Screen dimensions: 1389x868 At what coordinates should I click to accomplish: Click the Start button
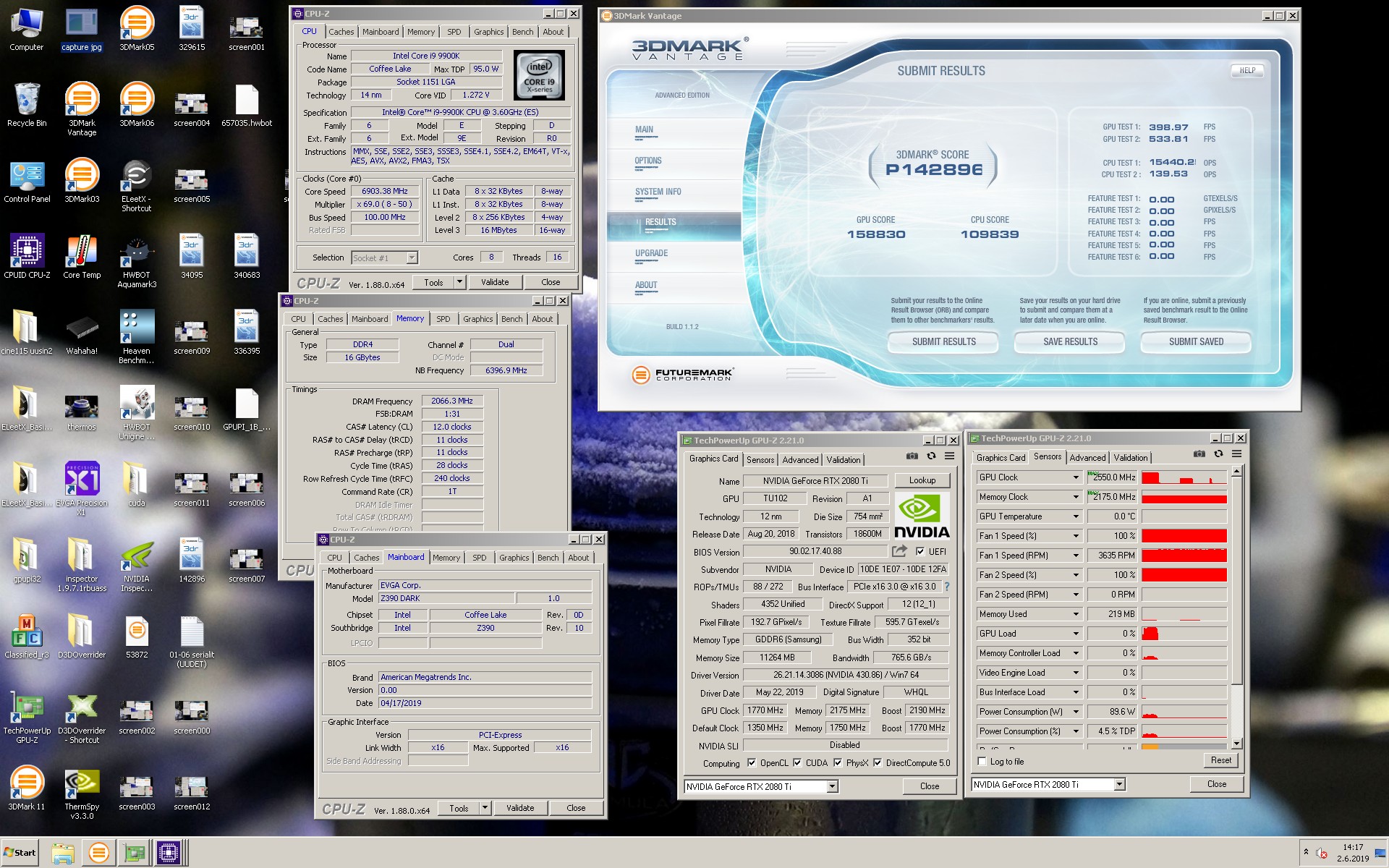20,853
